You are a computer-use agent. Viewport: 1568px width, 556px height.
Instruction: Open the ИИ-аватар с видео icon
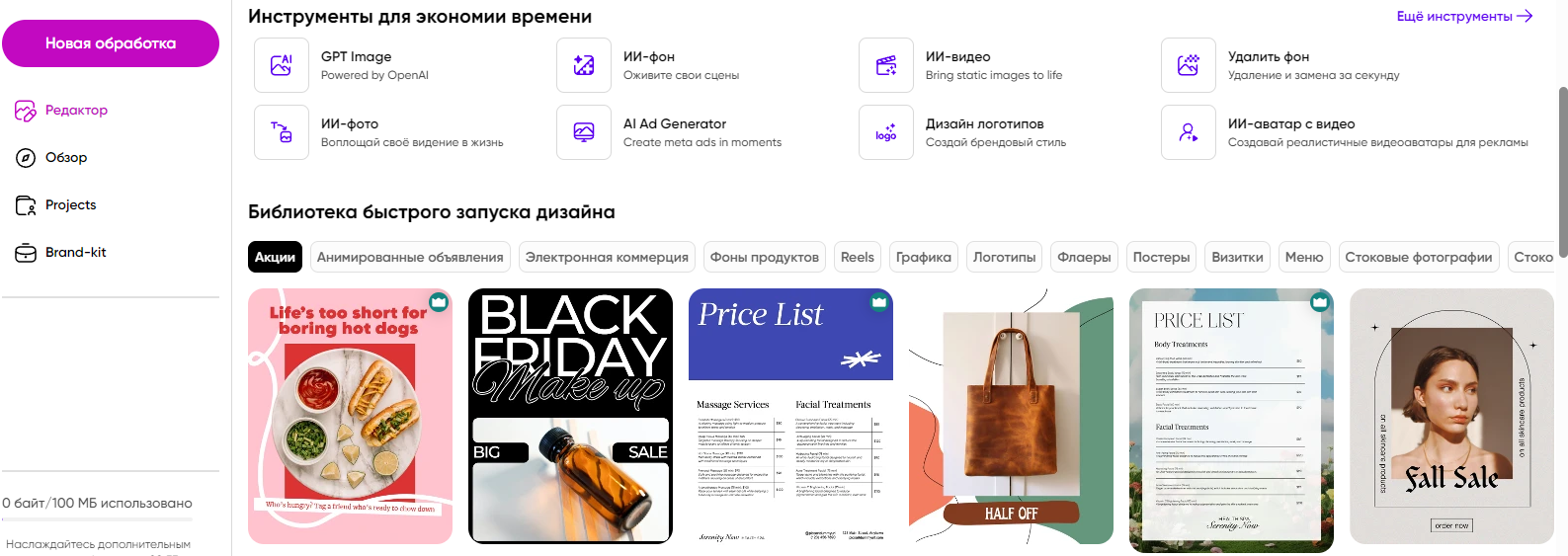(1189, 132)
